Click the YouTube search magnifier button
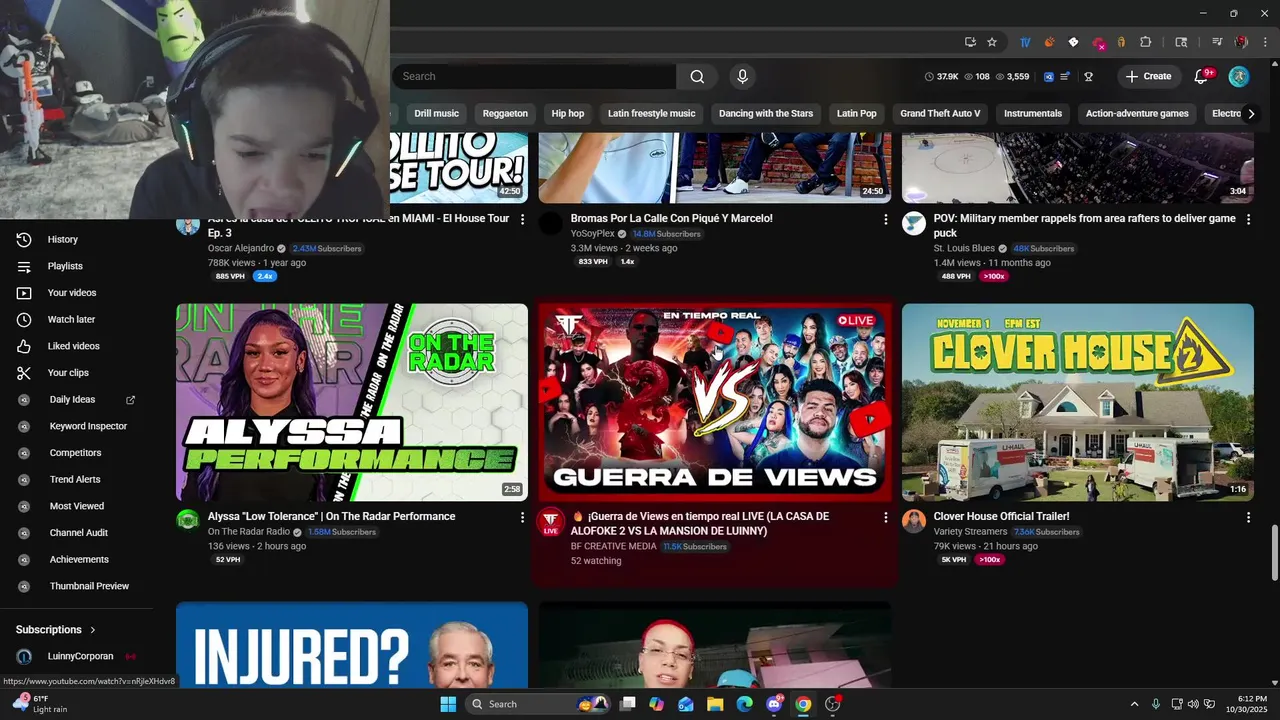1280x720 pixels. (697, 76)
